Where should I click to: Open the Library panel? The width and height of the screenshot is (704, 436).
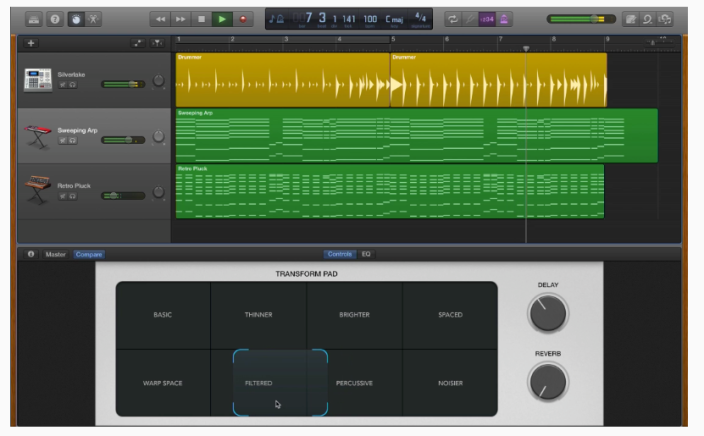coord(33,19)
